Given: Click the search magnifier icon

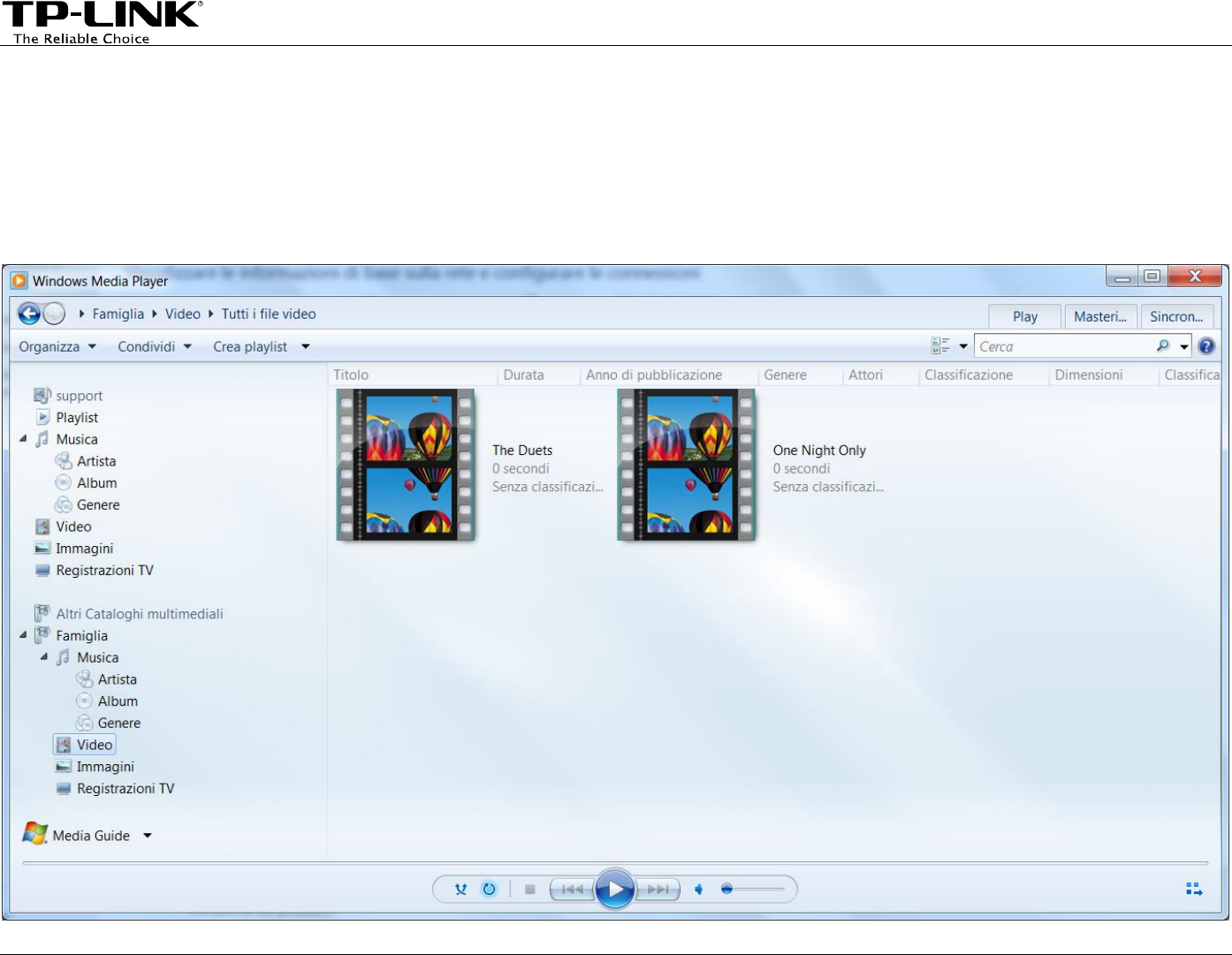Looking at the screenshot, I should [x=1163, y=346].
